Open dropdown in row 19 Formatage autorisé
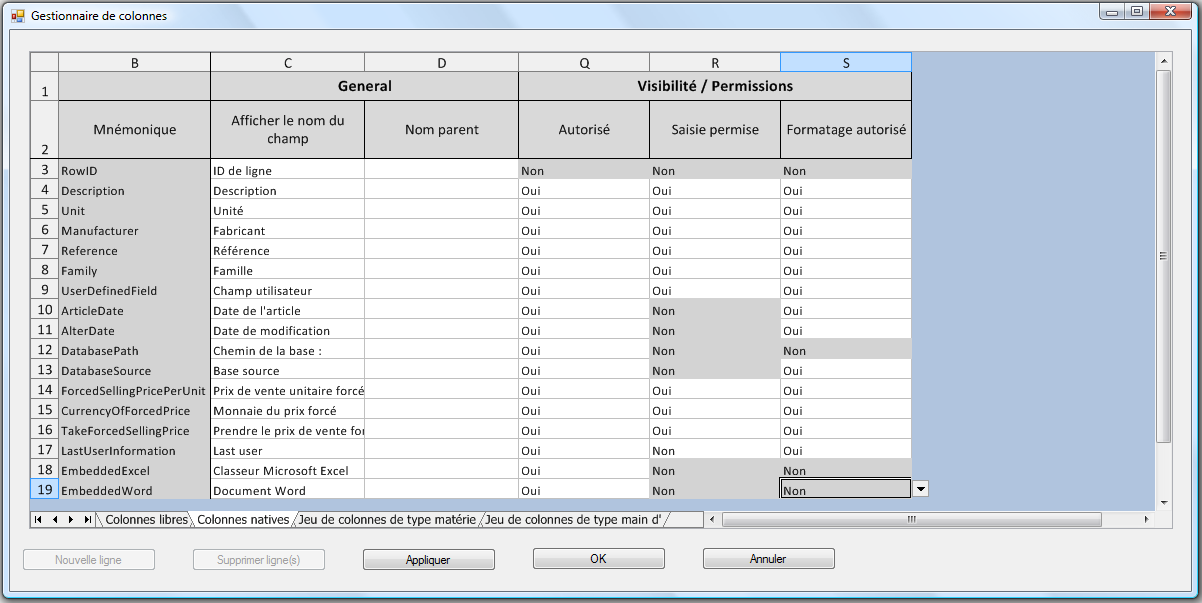Viewport: 1202px width, 603px height. (921, 489)
